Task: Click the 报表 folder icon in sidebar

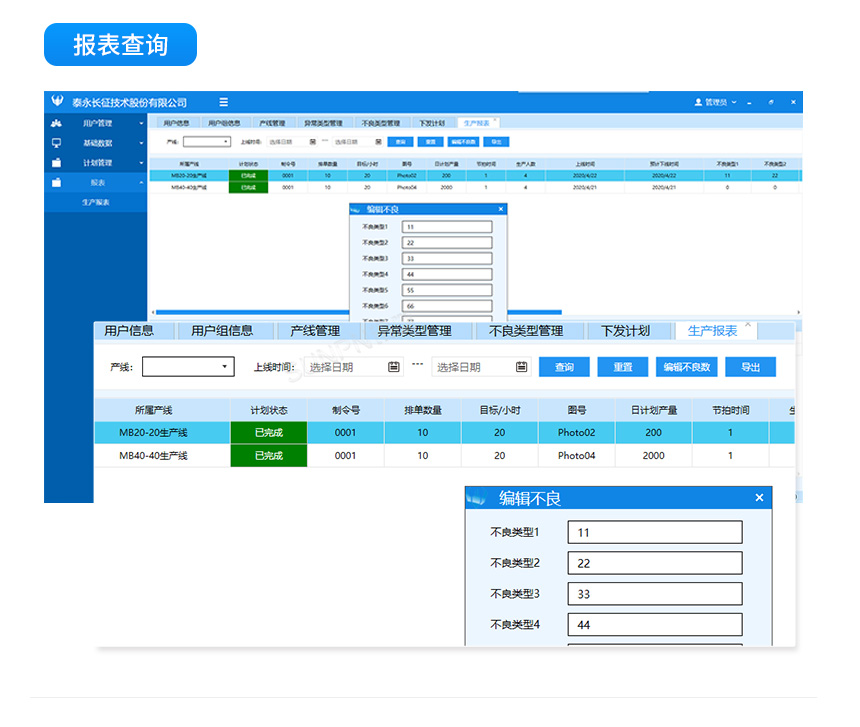Action: click(57, 182)
